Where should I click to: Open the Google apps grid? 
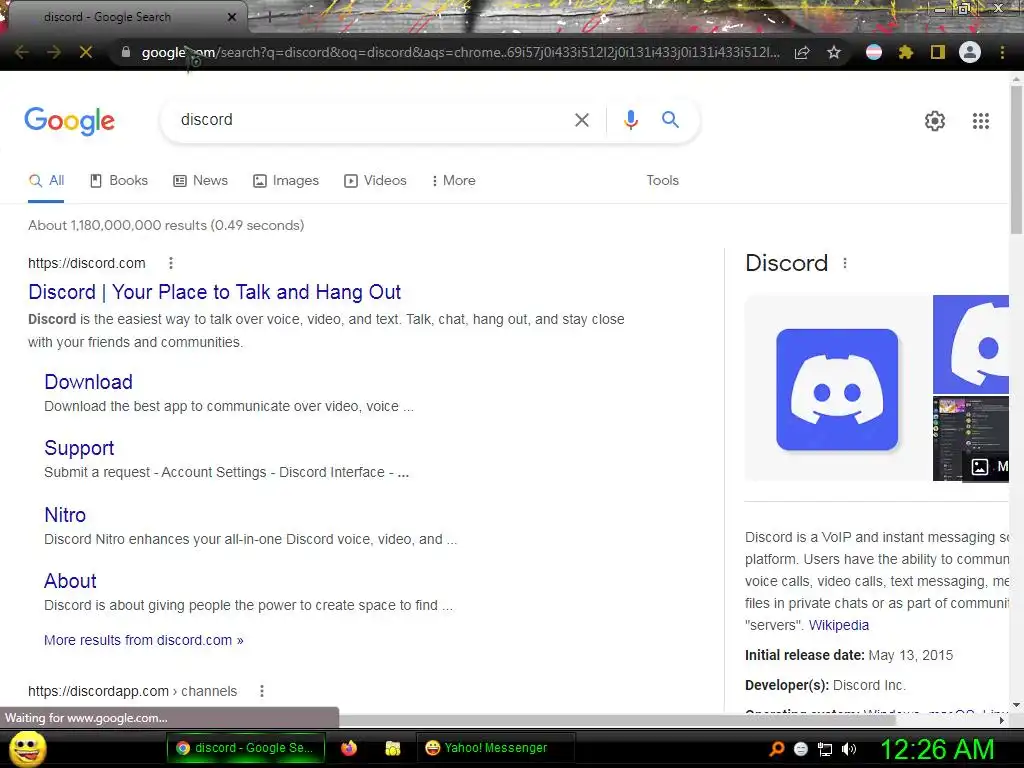981,121
